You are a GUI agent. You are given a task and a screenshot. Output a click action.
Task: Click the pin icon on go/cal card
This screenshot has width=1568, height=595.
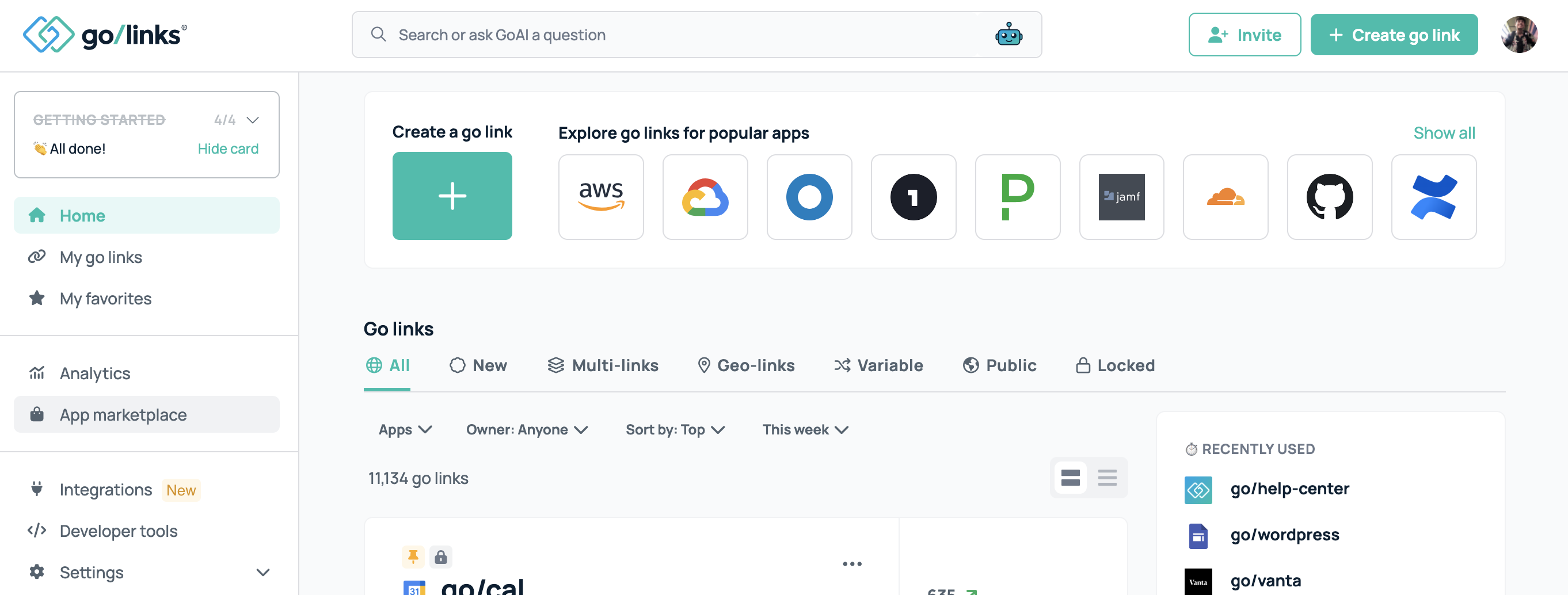[413, 556]
